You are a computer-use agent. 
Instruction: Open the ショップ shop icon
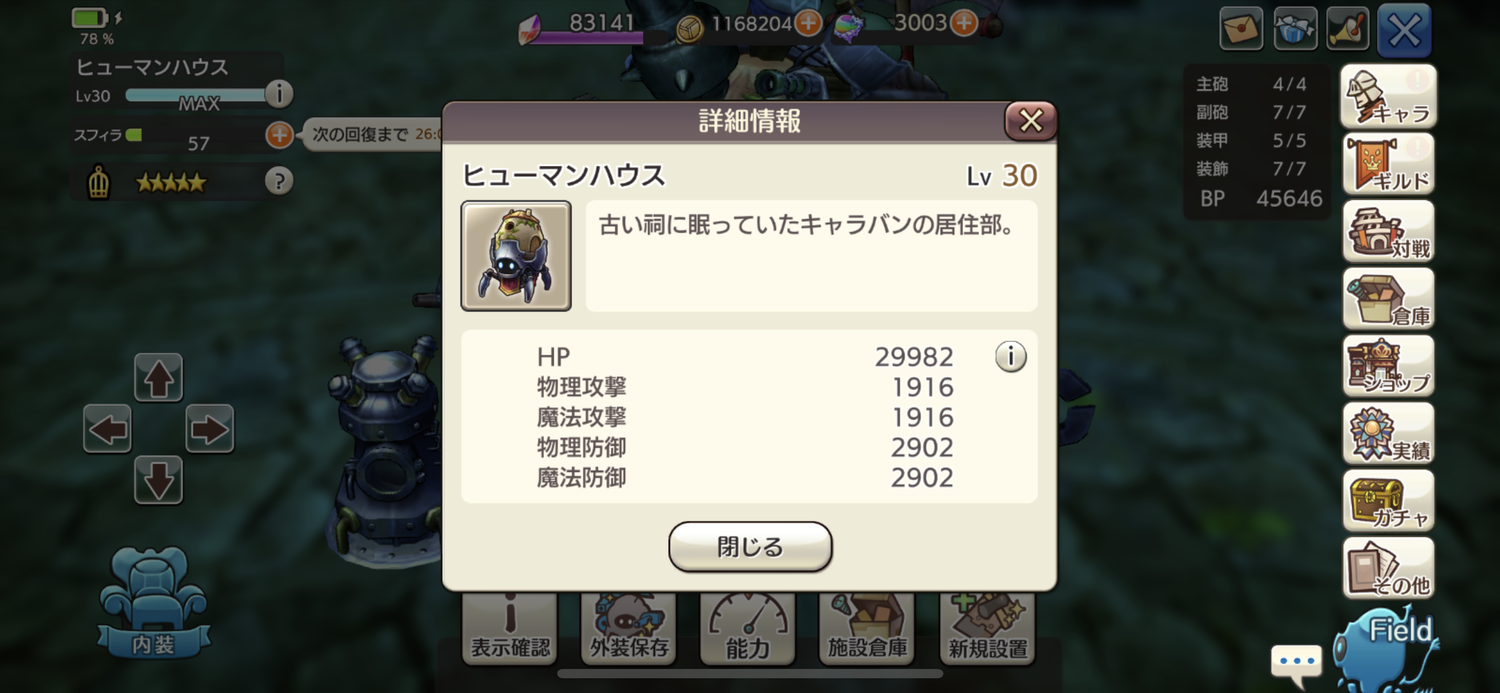[1389, 366]
